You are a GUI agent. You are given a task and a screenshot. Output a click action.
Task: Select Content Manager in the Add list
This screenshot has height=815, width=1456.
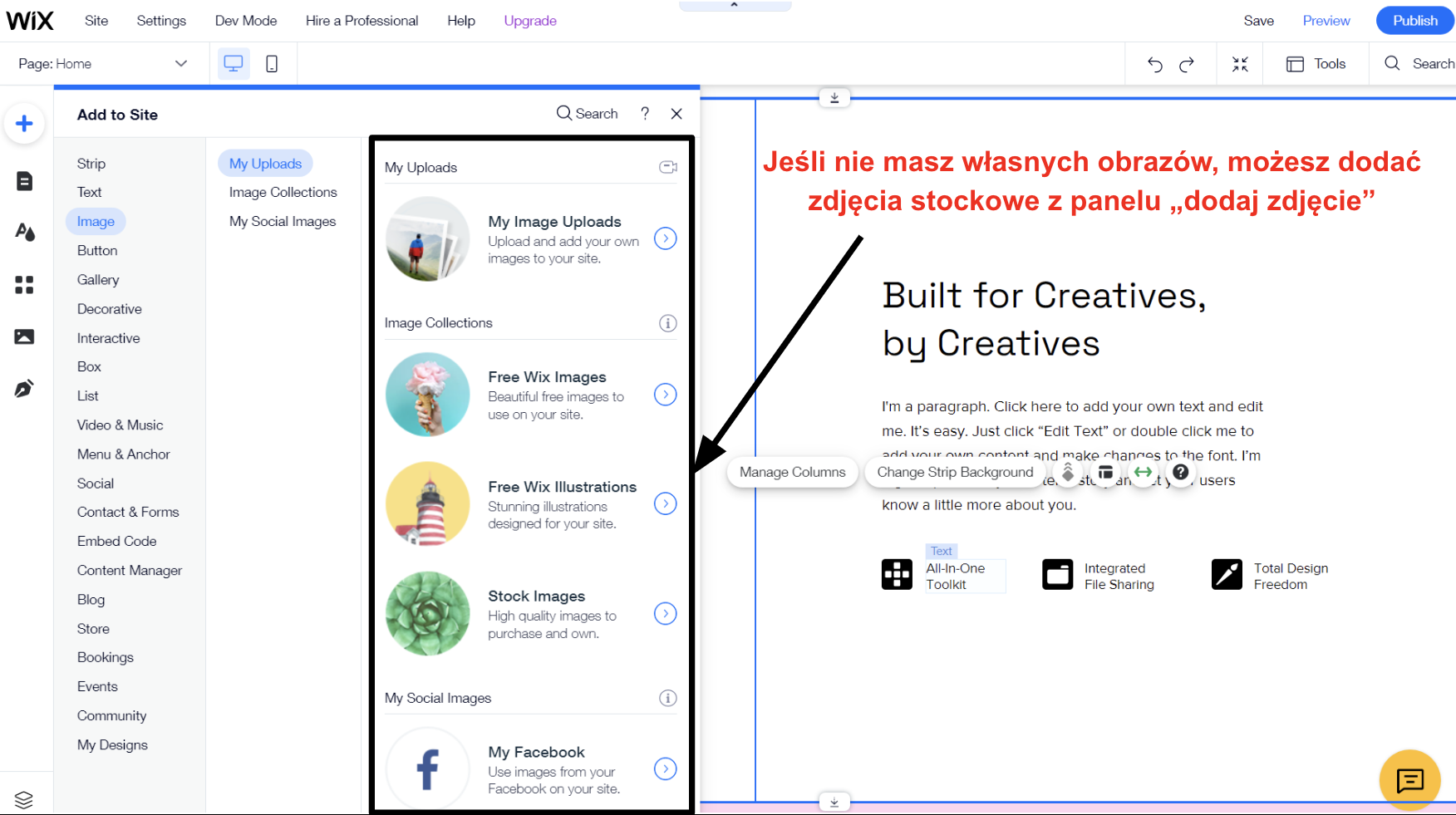coord(130,570)
